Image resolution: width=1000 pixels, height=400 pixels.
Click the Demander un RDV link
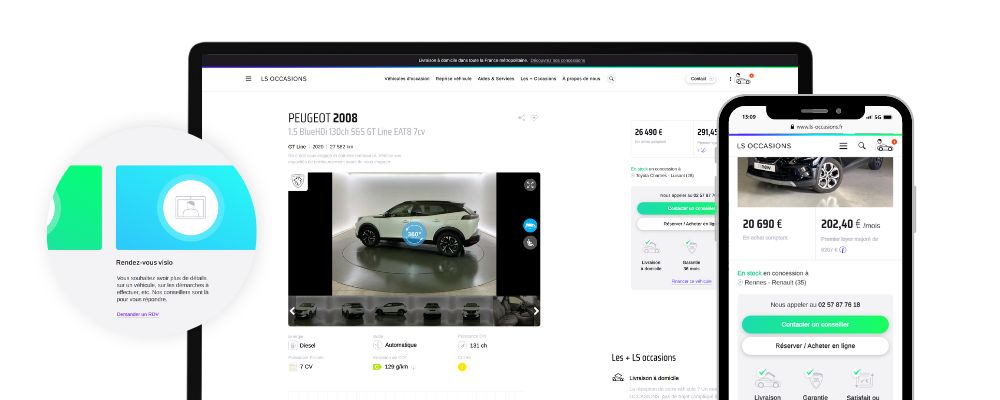[137, 314]
